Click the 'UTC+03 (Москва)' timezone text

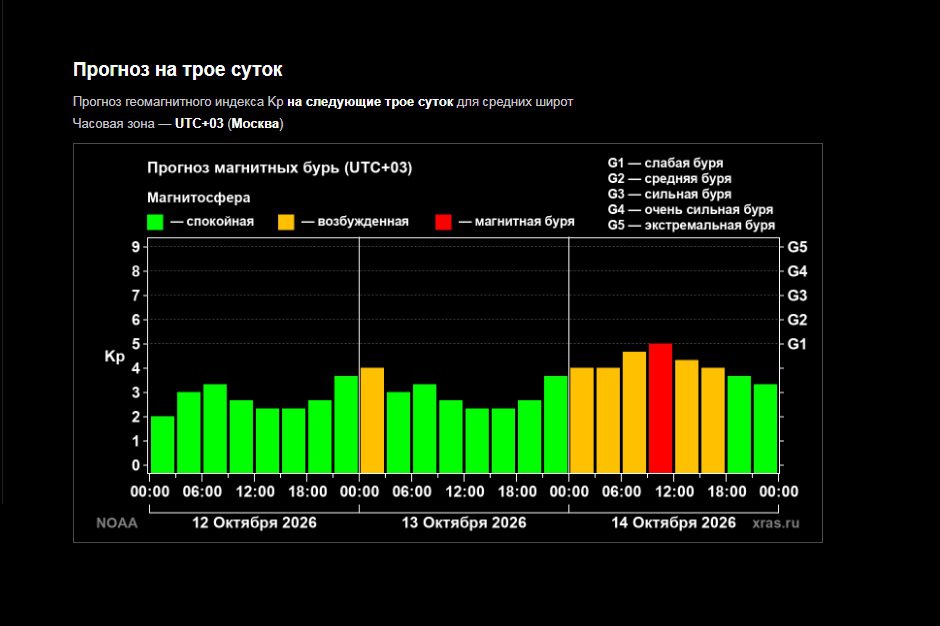(229, 124)
